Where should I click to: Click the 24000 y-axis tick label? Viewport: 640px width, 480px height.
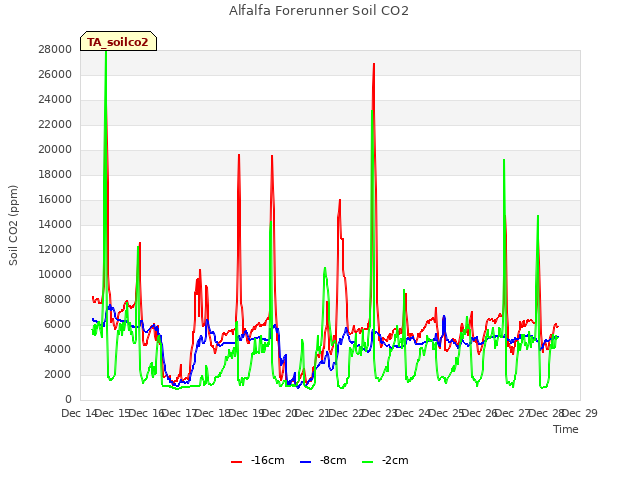click(x=55, y=99)
